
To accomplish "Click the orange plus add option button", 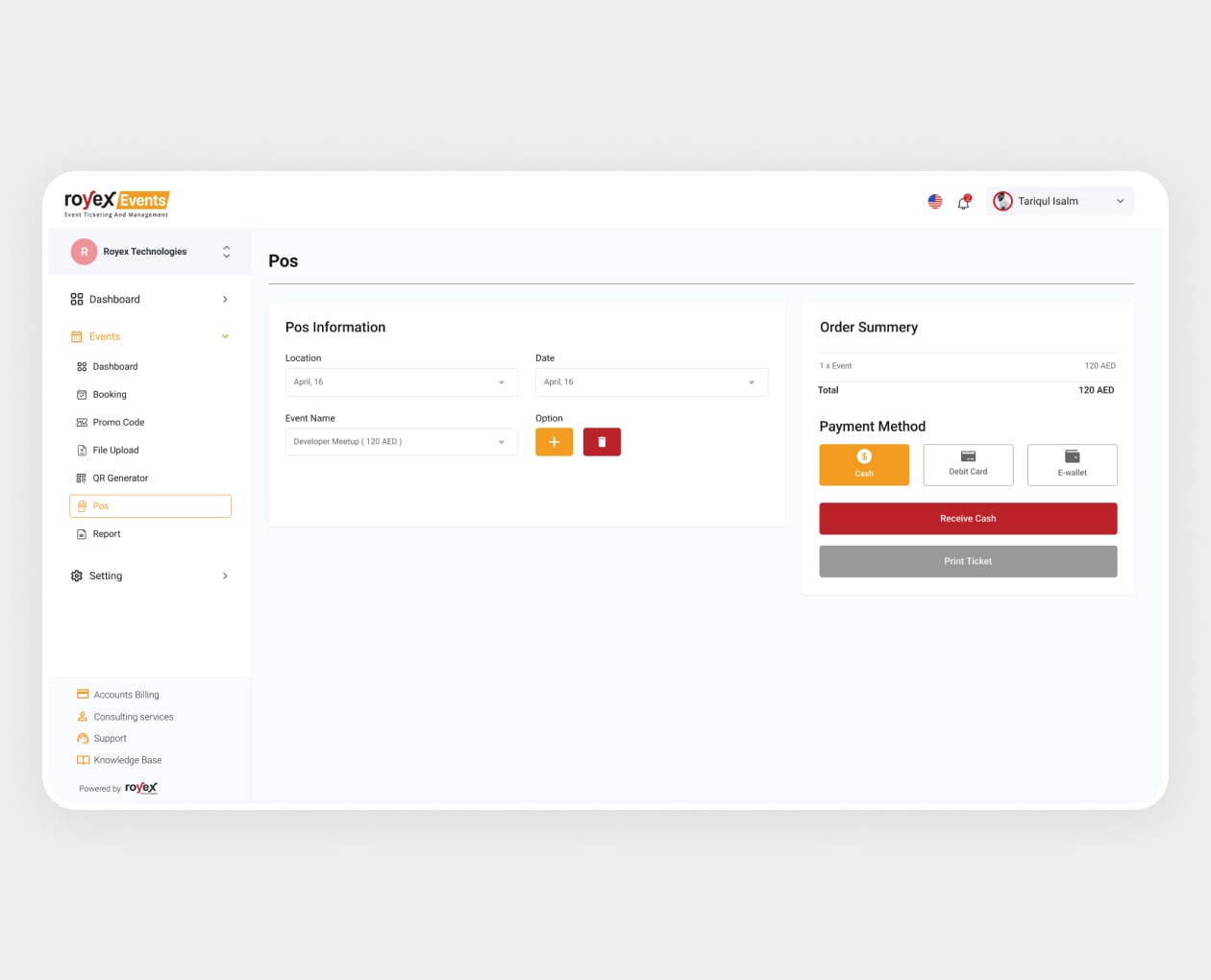I will [554, 442].
